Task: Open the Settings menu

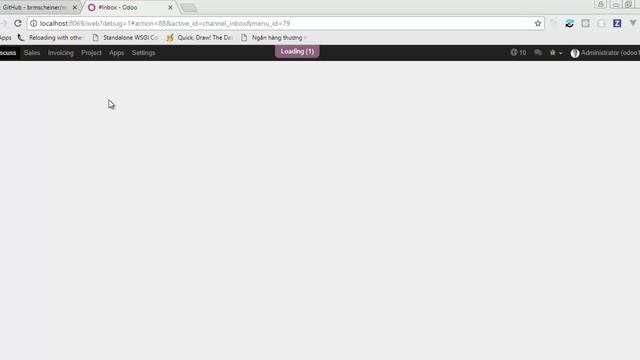Action: [143, 53]
